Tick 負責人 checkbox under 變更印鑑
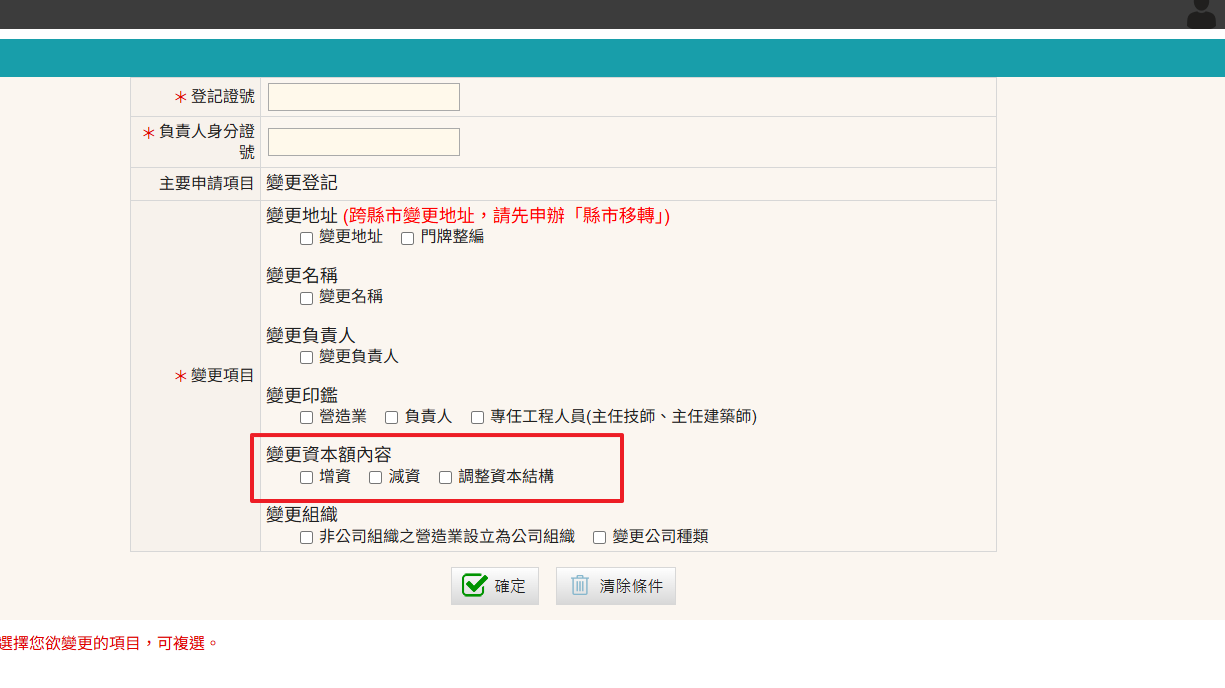The width and height of the screenshot is (1225, 688). point(392,418)
